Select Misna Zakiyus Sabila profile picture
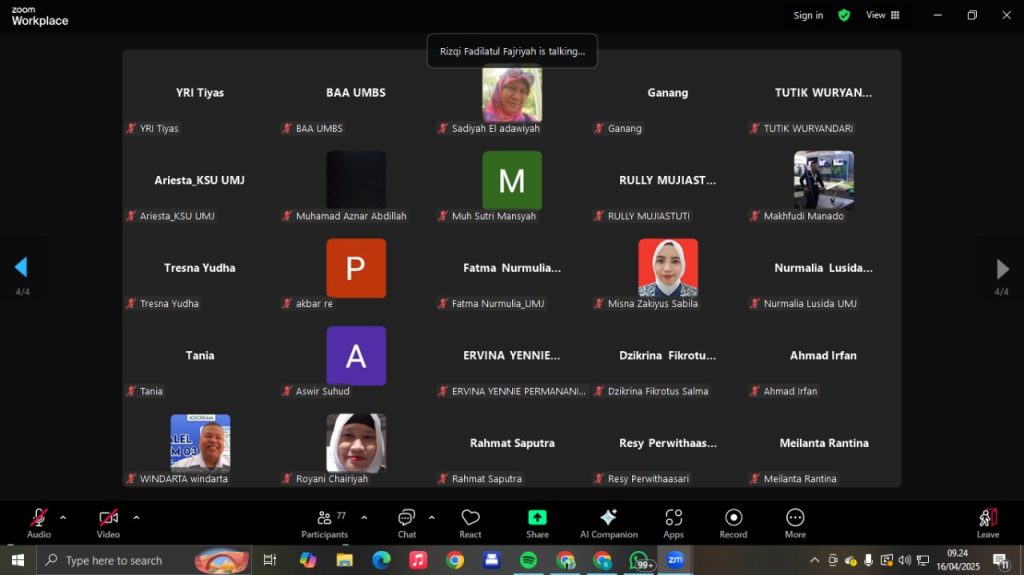The height and width of the screenshot is (575, 1024). pos(667,267)
